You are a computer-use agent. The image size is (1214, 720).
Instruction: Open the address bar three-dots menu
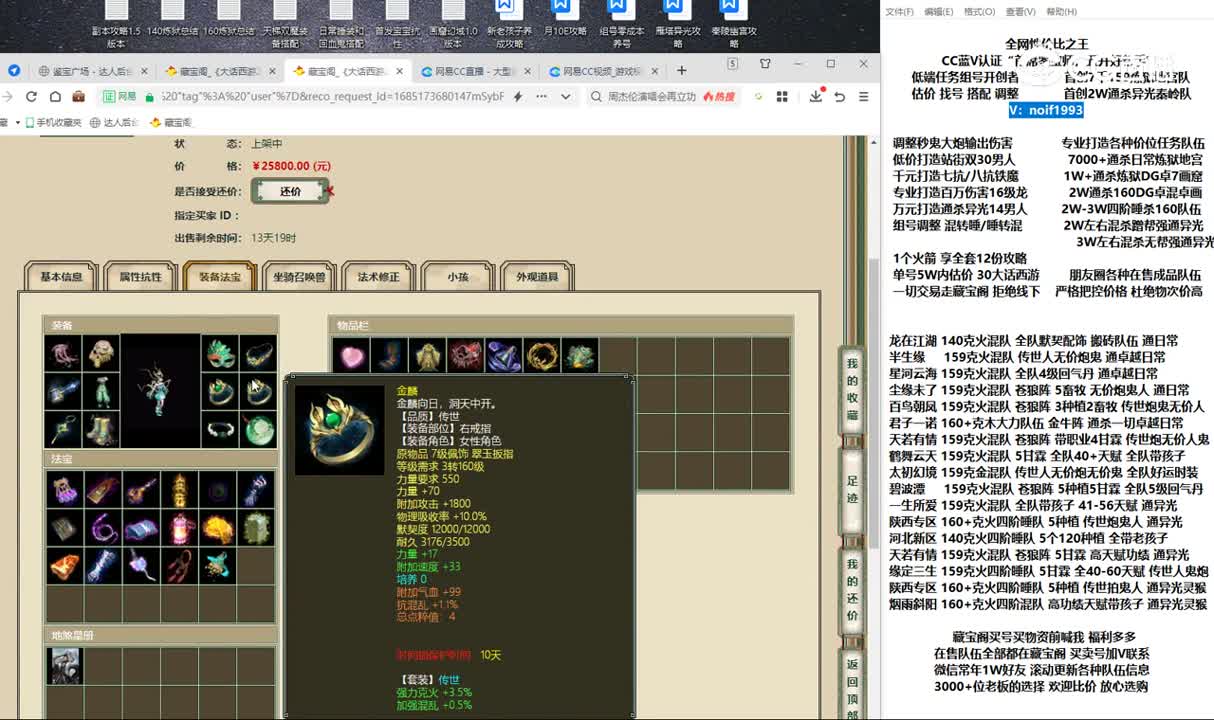click(x=542, y=97)
